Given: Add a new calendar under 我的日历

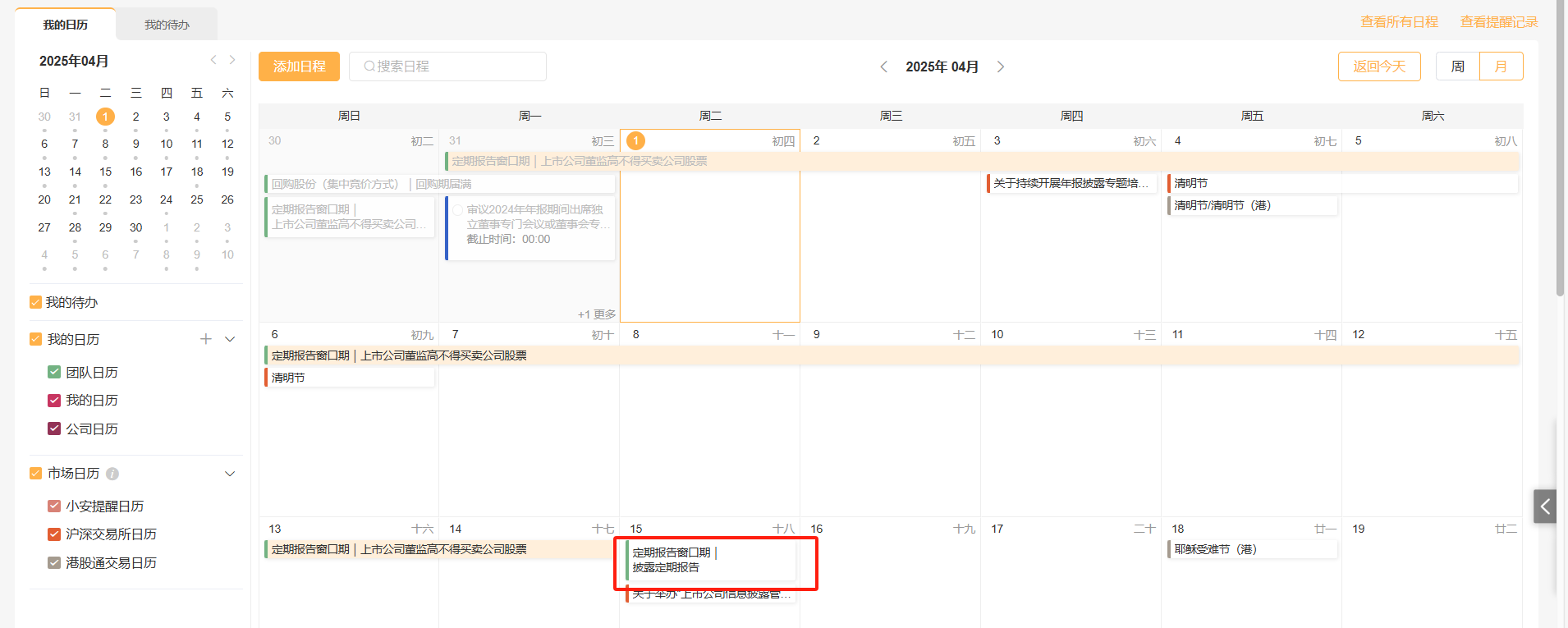Looking at the screenshot, I should tap(206, 339).
